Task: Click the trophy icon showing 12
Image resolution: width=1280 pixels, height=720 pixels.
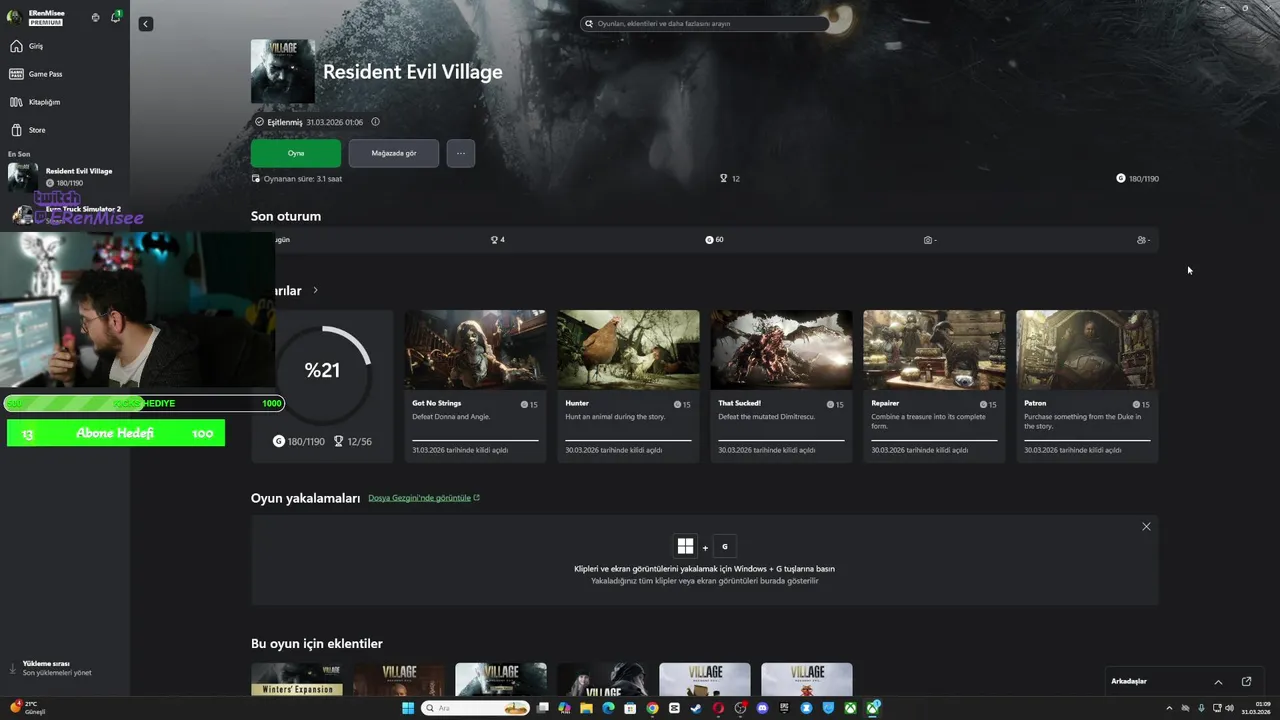Action: [x=724, y=179]
